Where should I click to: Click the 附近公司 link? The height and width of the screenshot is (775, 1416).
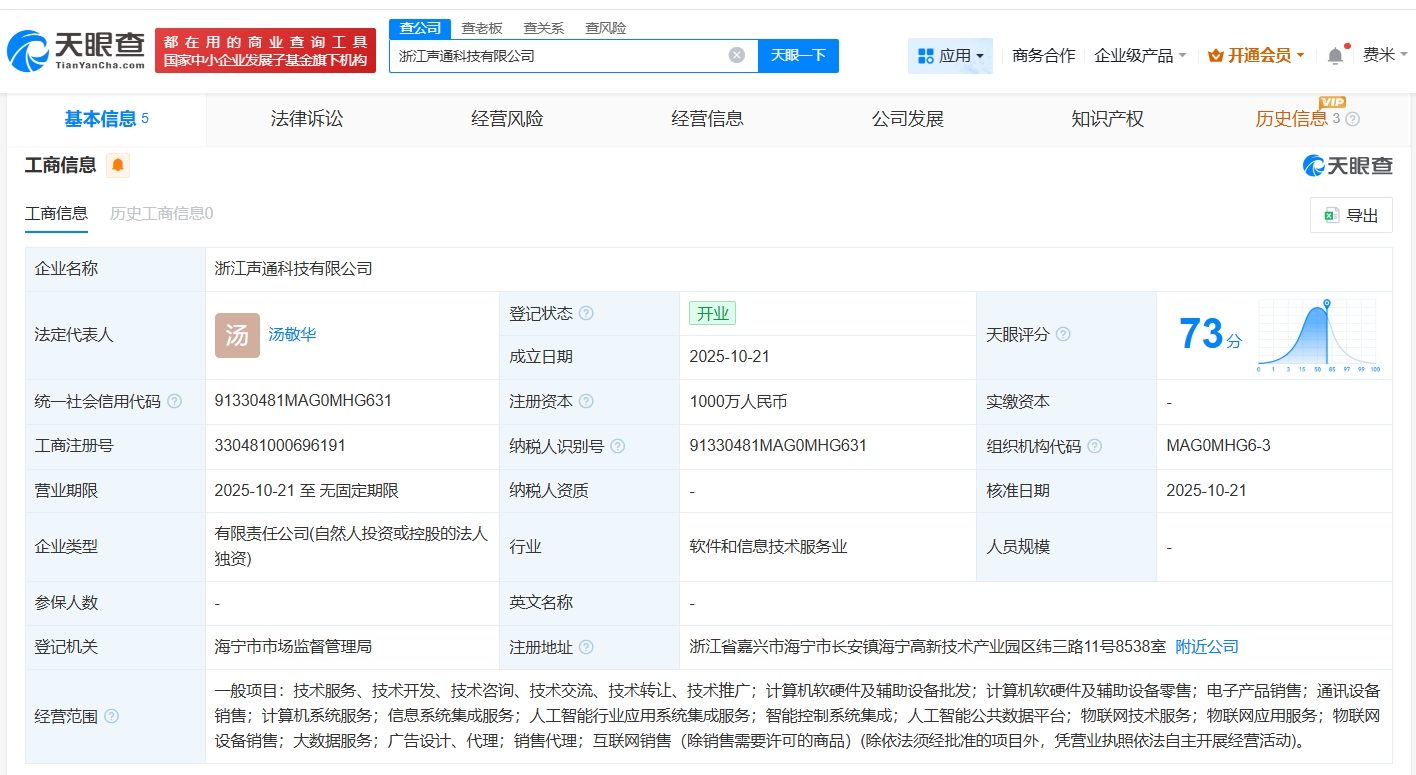[x=1207, y=646]
